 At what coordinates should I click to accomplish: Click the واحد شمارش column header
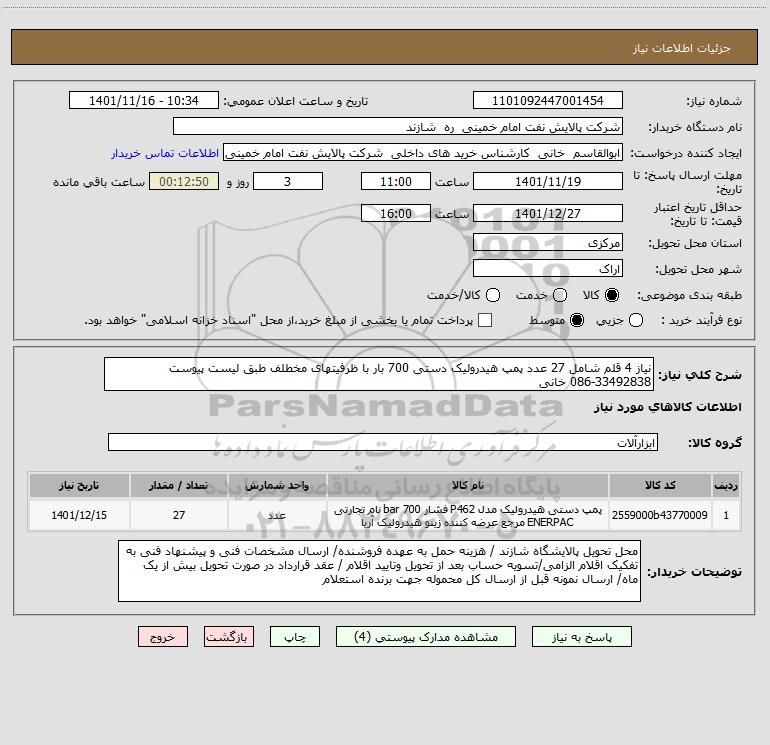point(277,485)
